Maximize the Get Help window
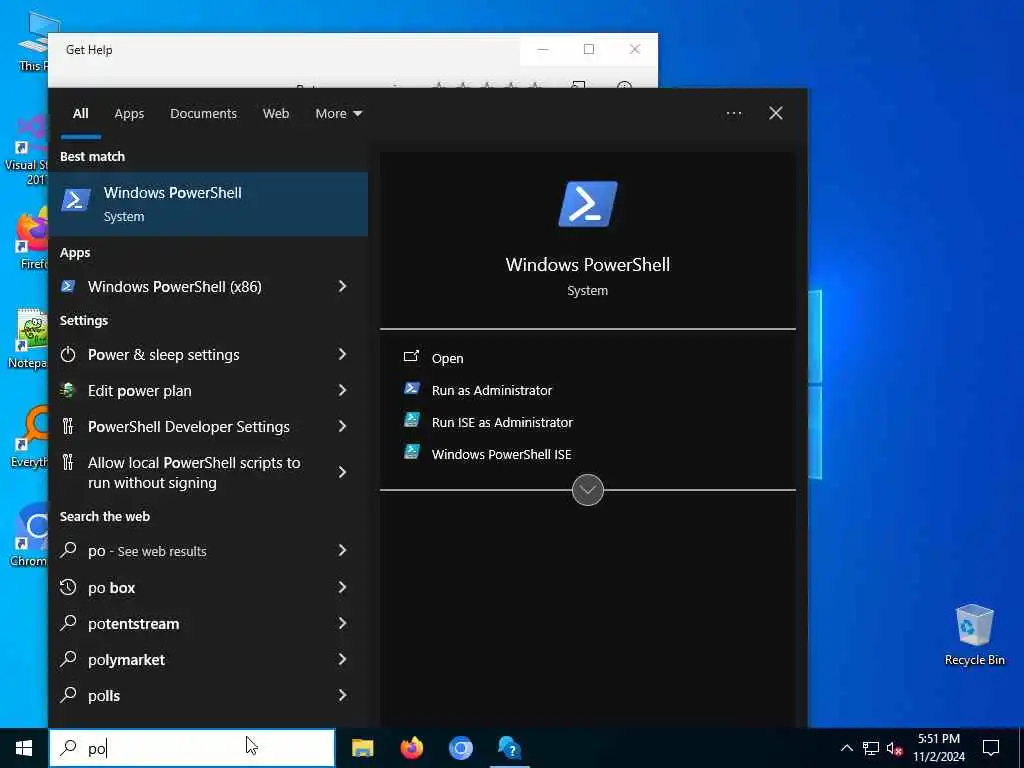The image size is (1024, 768). click(589, 49)
